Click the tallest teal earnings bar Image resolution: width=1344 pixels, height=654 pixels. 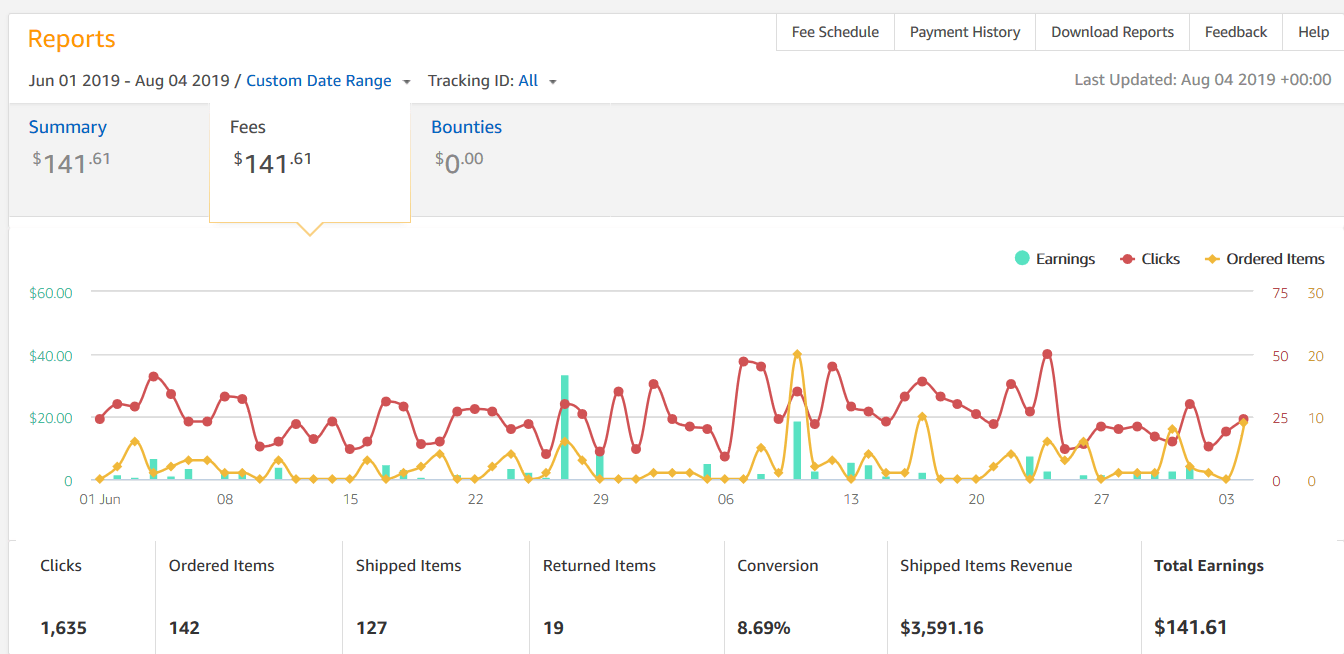[565, 427]
